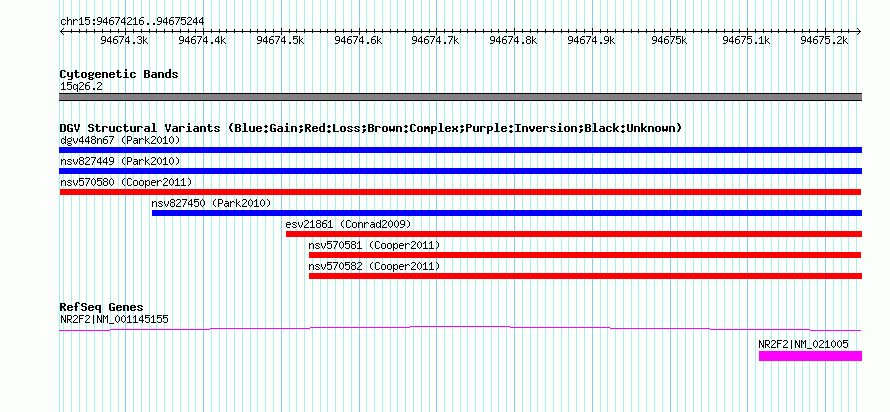
Task: Click the 94674.3k ruler tick label
Action: click(124, 40)
